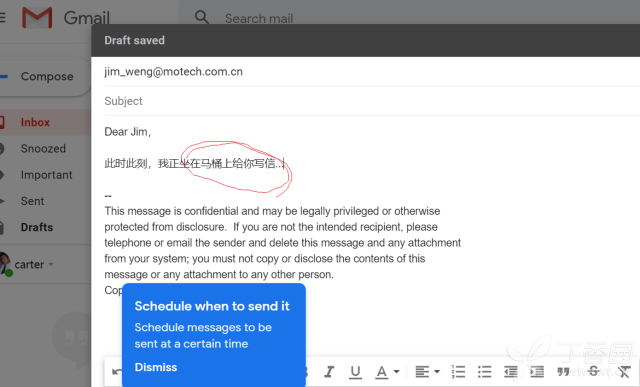Image resolution: width=640 pixels, height=387 pixels.
Task: Click 'Draft saved' compose window title bar
Action: tap(365, 40)
